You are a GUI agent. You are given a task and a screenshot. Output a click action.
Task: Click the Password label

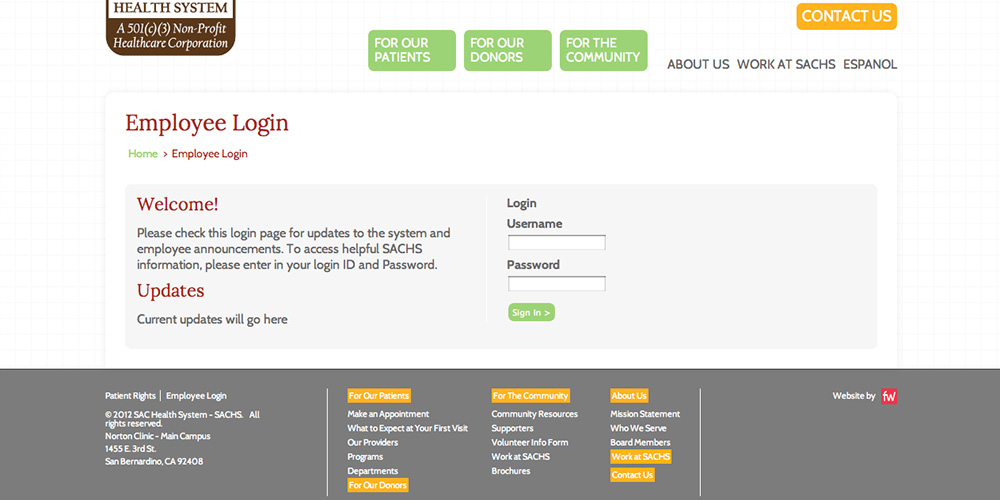533,265
